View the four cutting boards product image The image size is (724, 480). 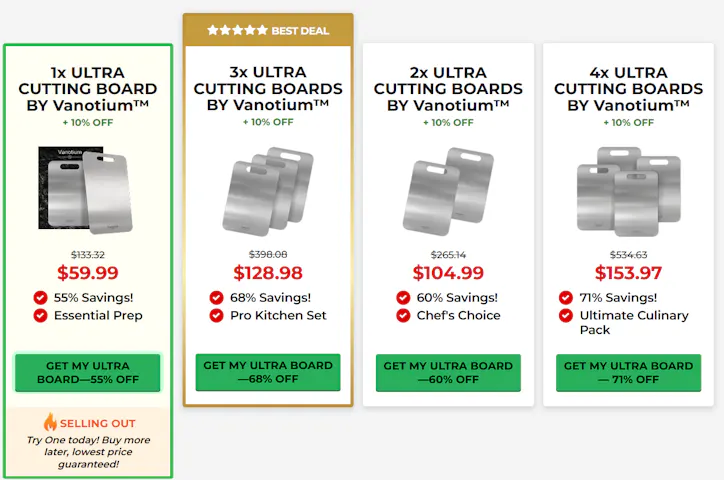[628, 191]
